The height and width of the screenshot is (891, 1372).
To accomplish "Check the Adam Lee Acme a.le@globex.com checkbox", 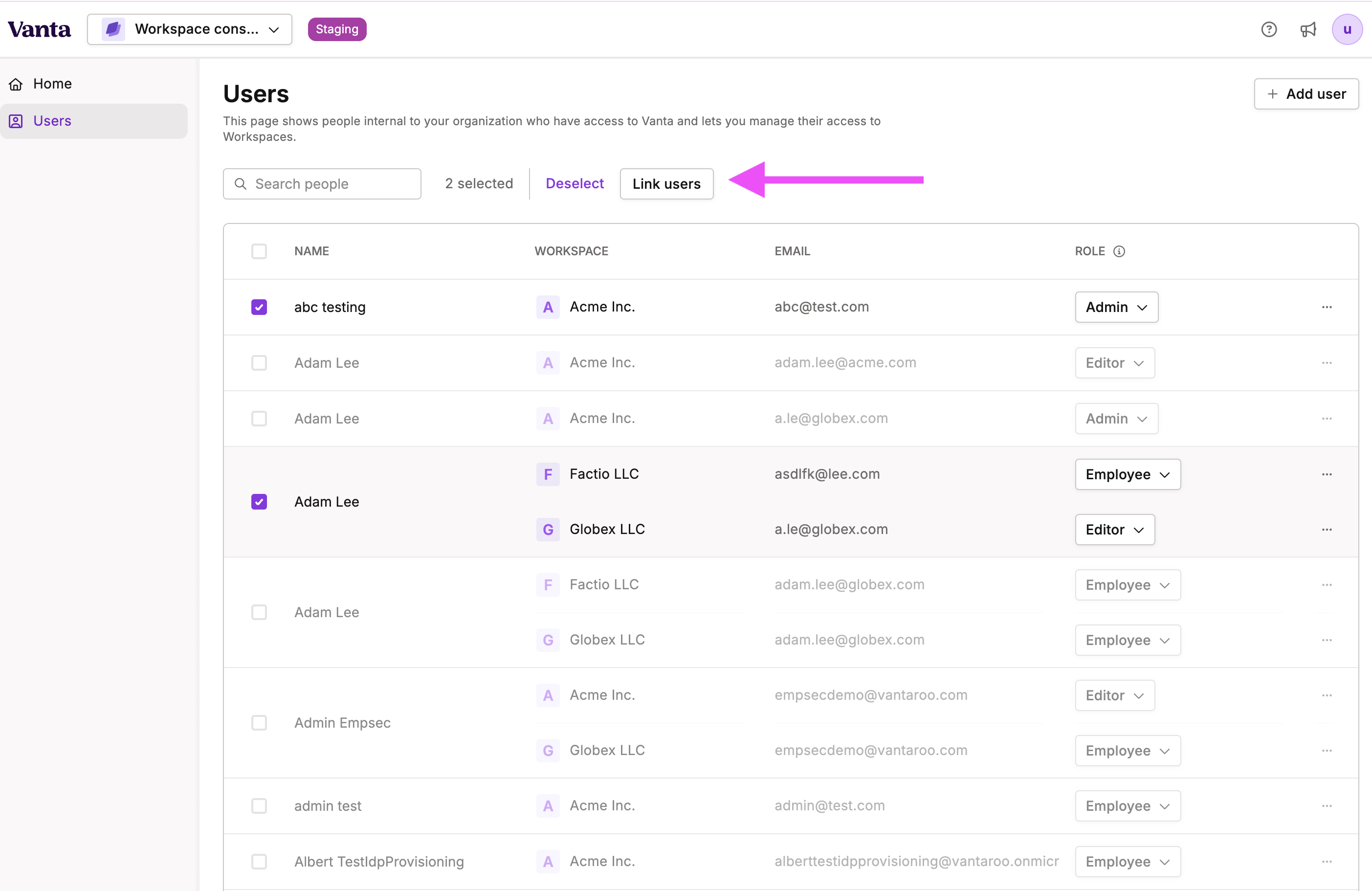I will (259, 419).
